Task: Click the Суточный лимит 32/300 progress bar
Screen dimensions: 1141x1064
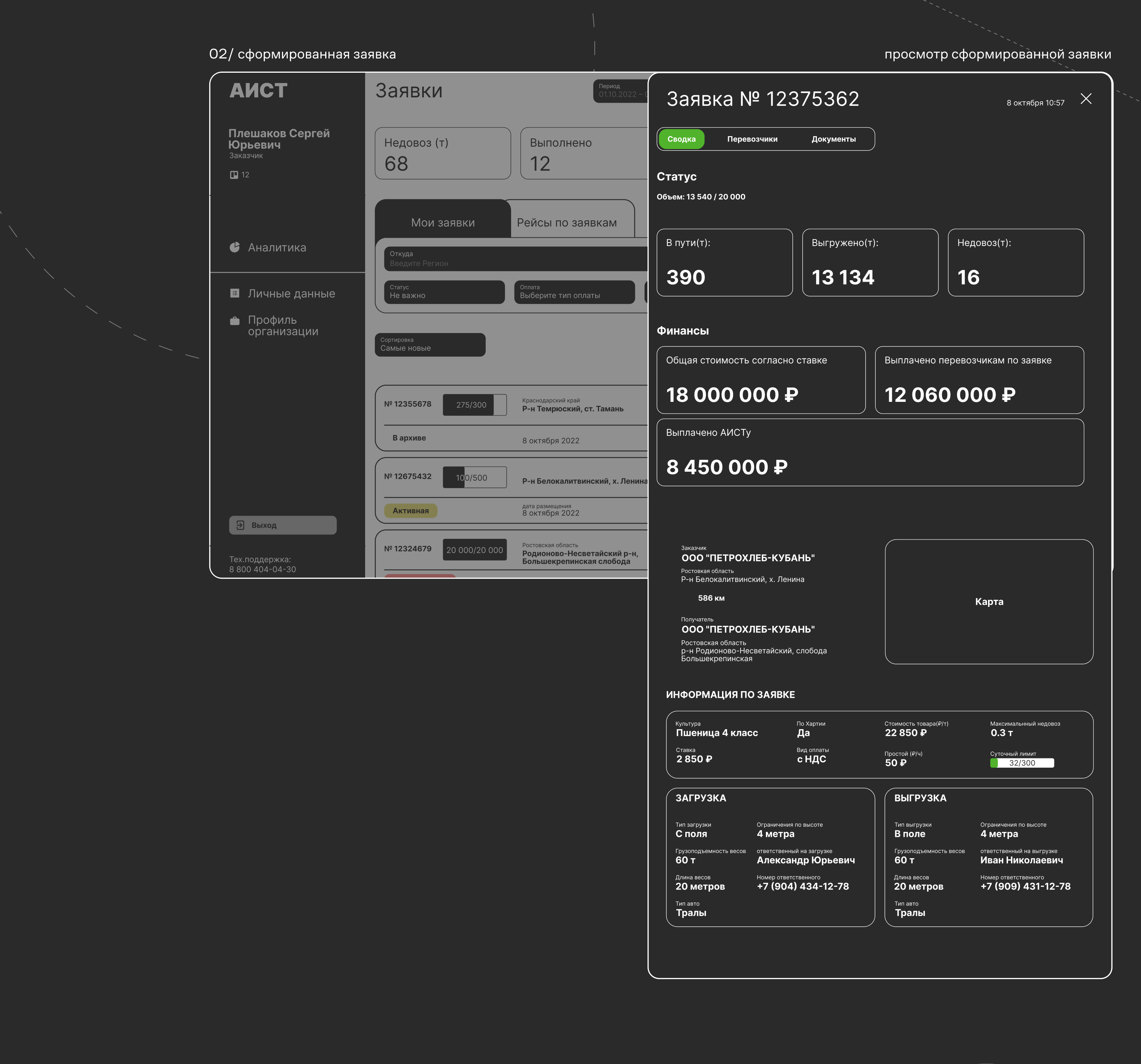Action: click(x=1022, y=763)
